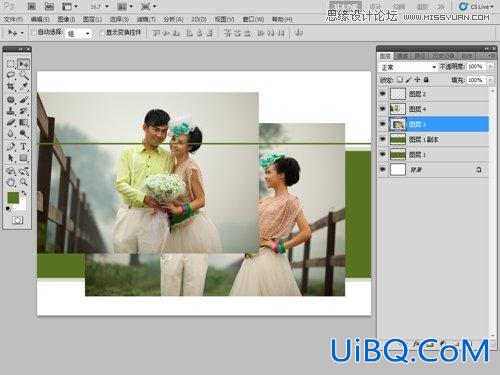The width and height of the screenshot is (500, 375).
Task: Open the Image menu (图像)
Action: [x=66, y=20]
